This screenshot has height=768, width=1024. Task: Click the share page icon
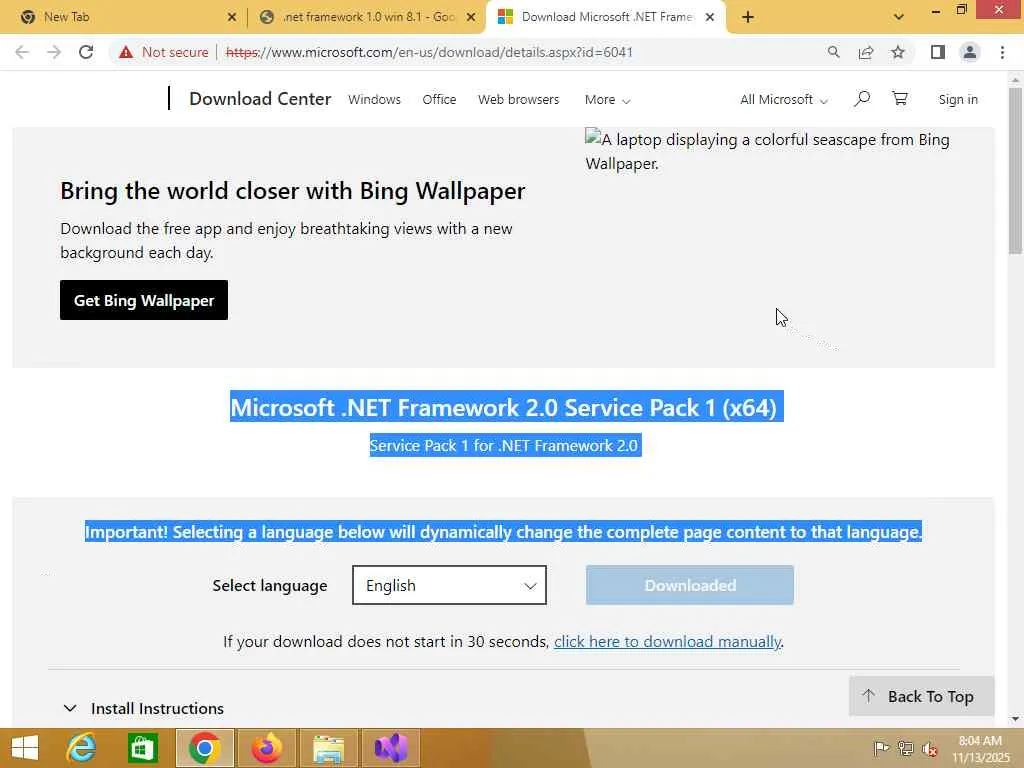866,52
